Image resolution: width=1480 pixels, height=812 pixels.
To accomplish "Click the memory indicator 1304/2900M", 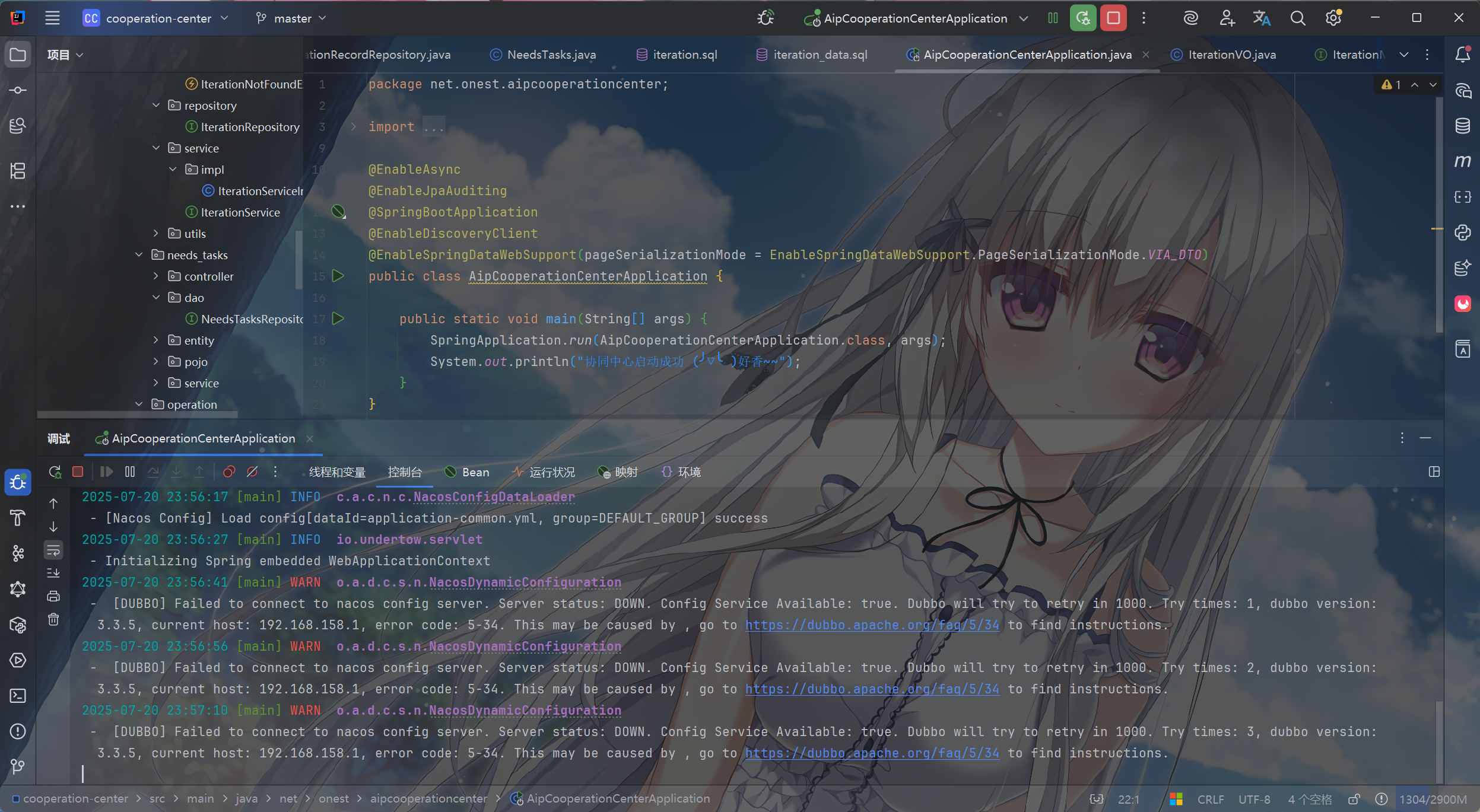I will [1433, 799].
